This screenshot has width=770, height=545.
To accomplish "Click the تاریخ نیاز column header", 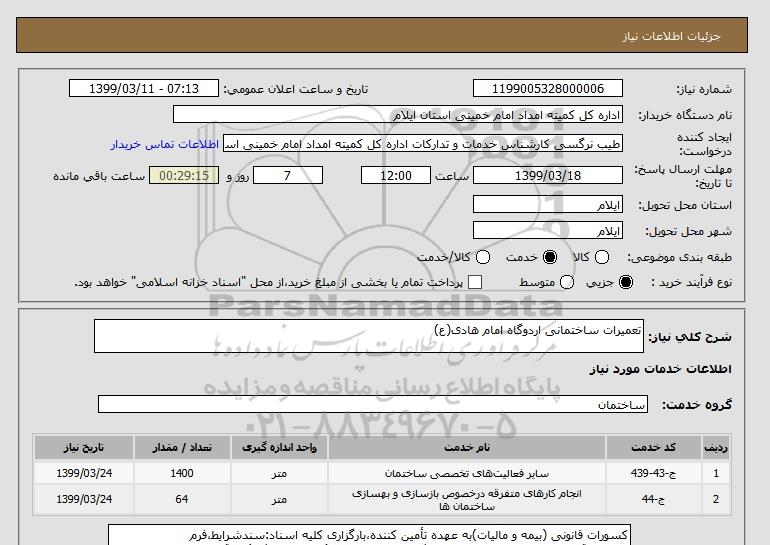I will (84, 447).
